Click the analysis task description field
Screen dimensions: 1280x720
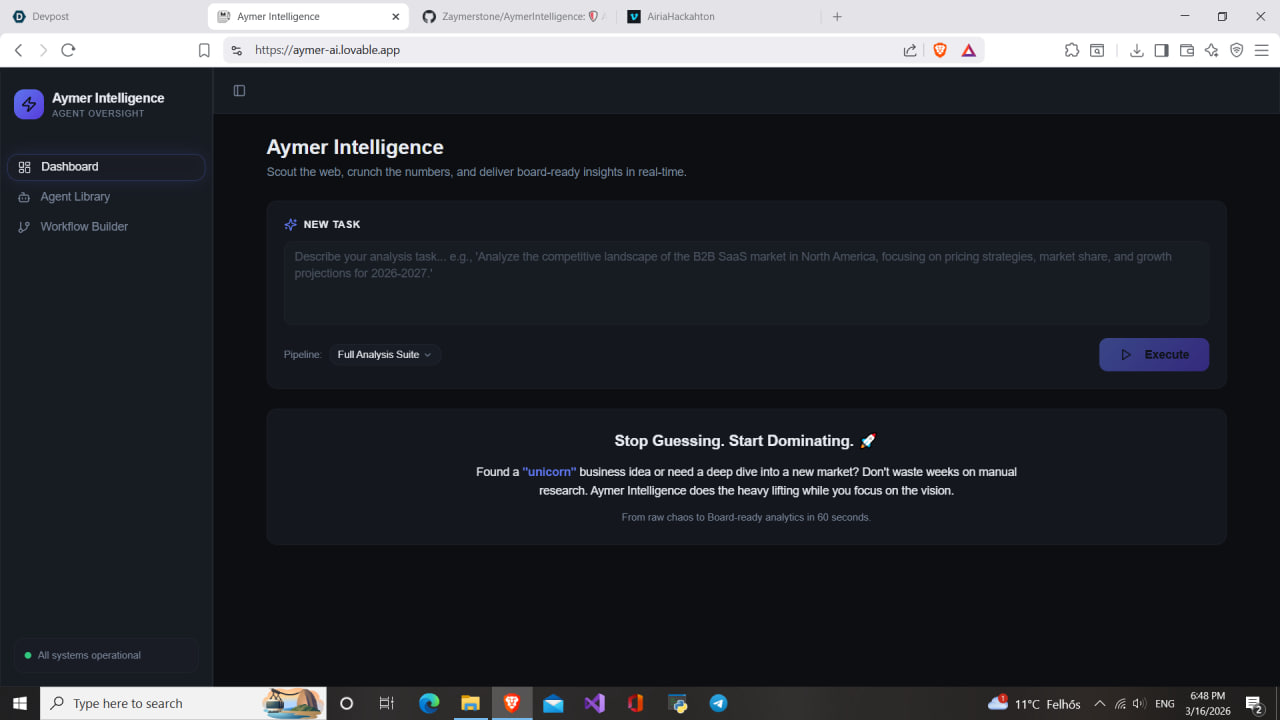(746, 283)
